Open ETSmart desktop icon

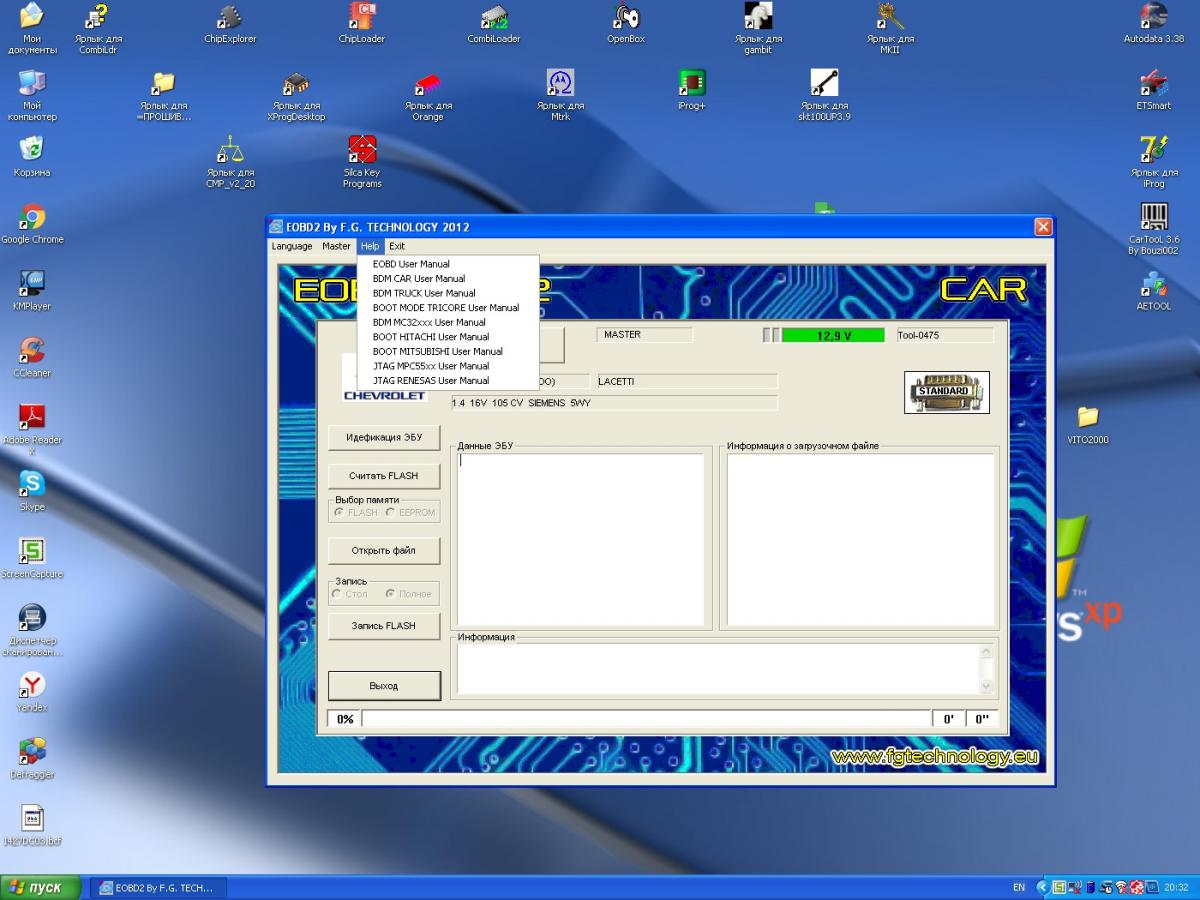point(1154,90)
